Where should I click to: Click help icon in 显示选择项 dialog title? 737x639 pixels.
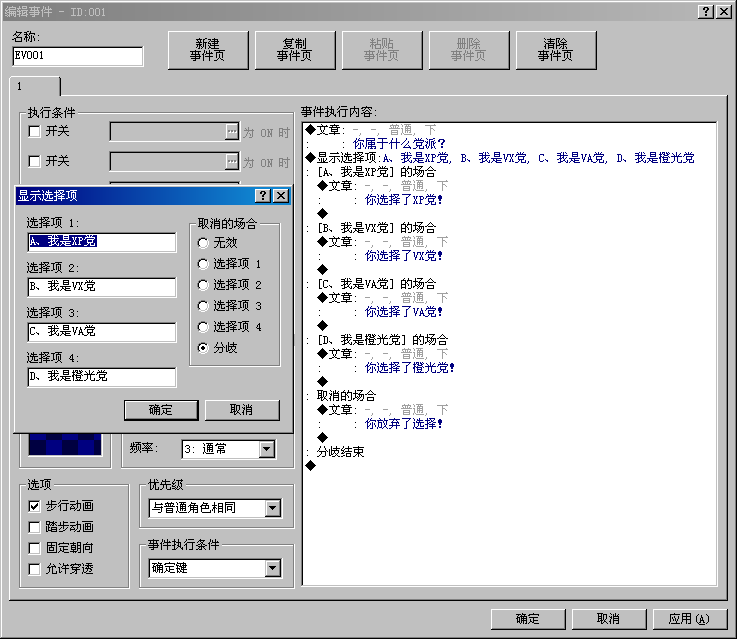tap(263, 195)
